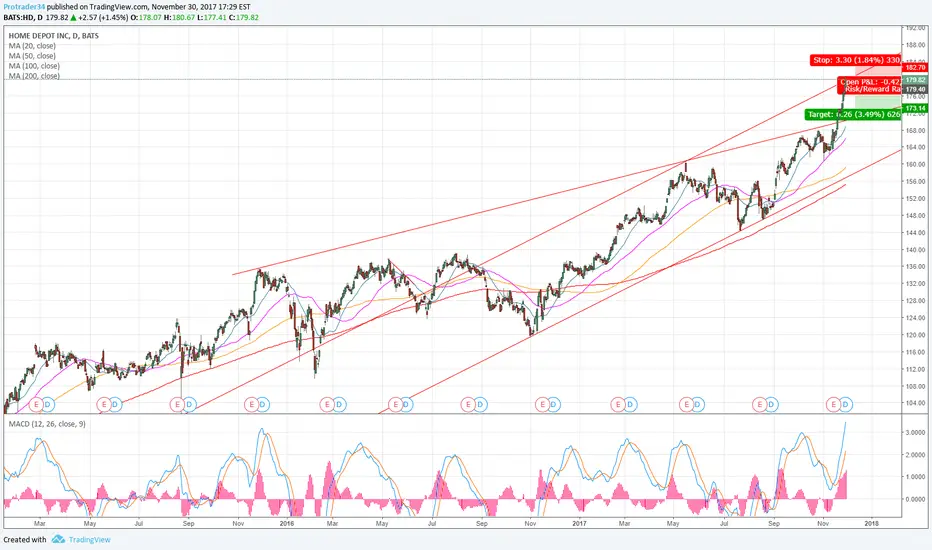Screen dimensions: 932x550
Task: Open the earnings E marker of May 2015
Action: (104, 405)
